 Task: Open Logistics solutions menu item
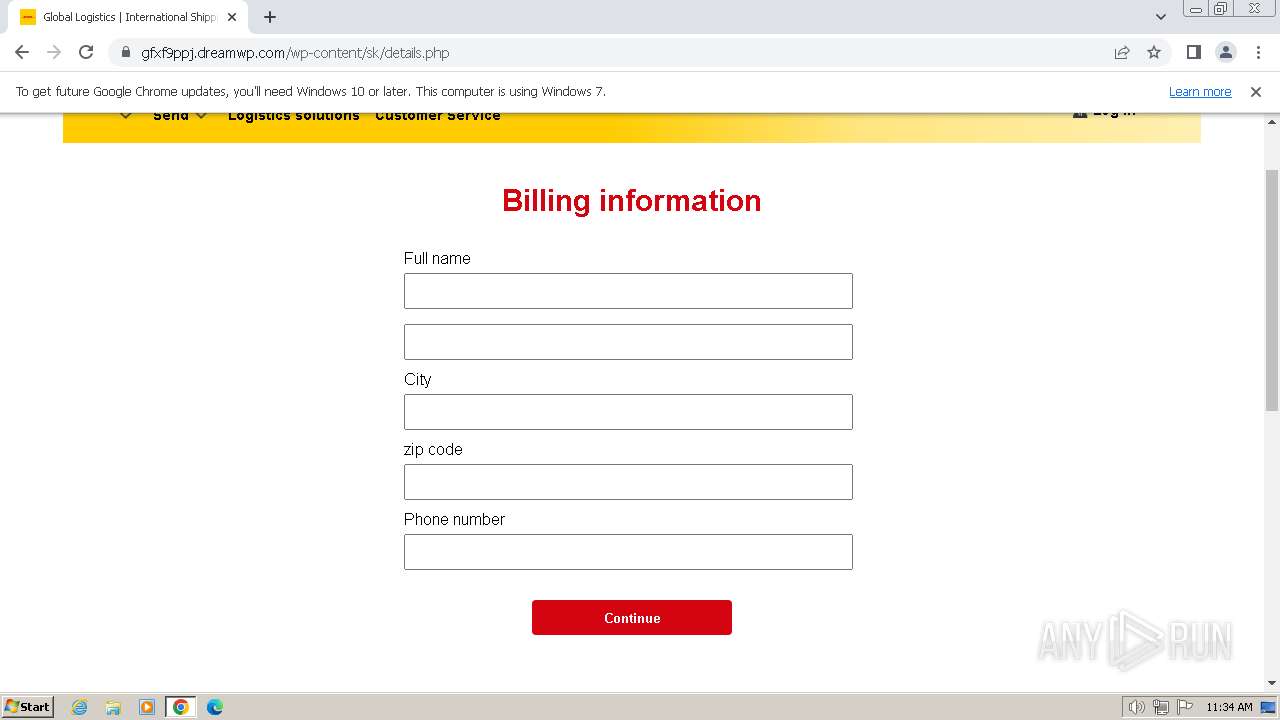[x=293, y=116]
